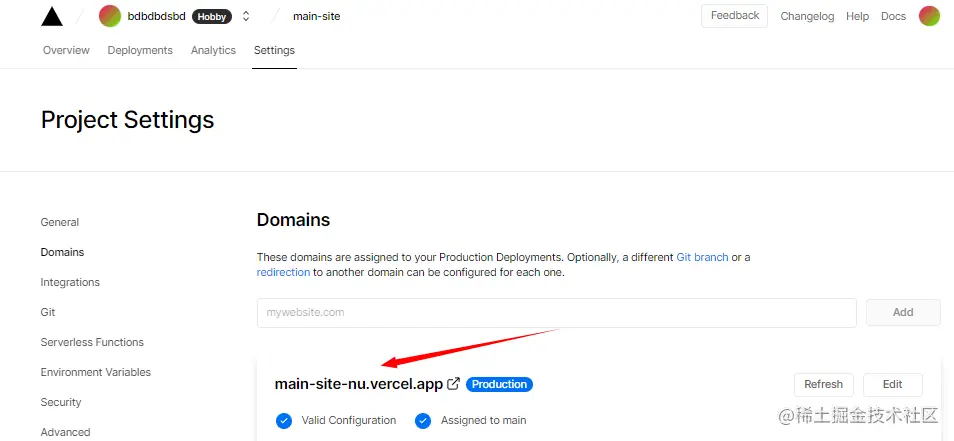
Task: Click the bdbdbdsbd team name
Action: tap(156, 16)
